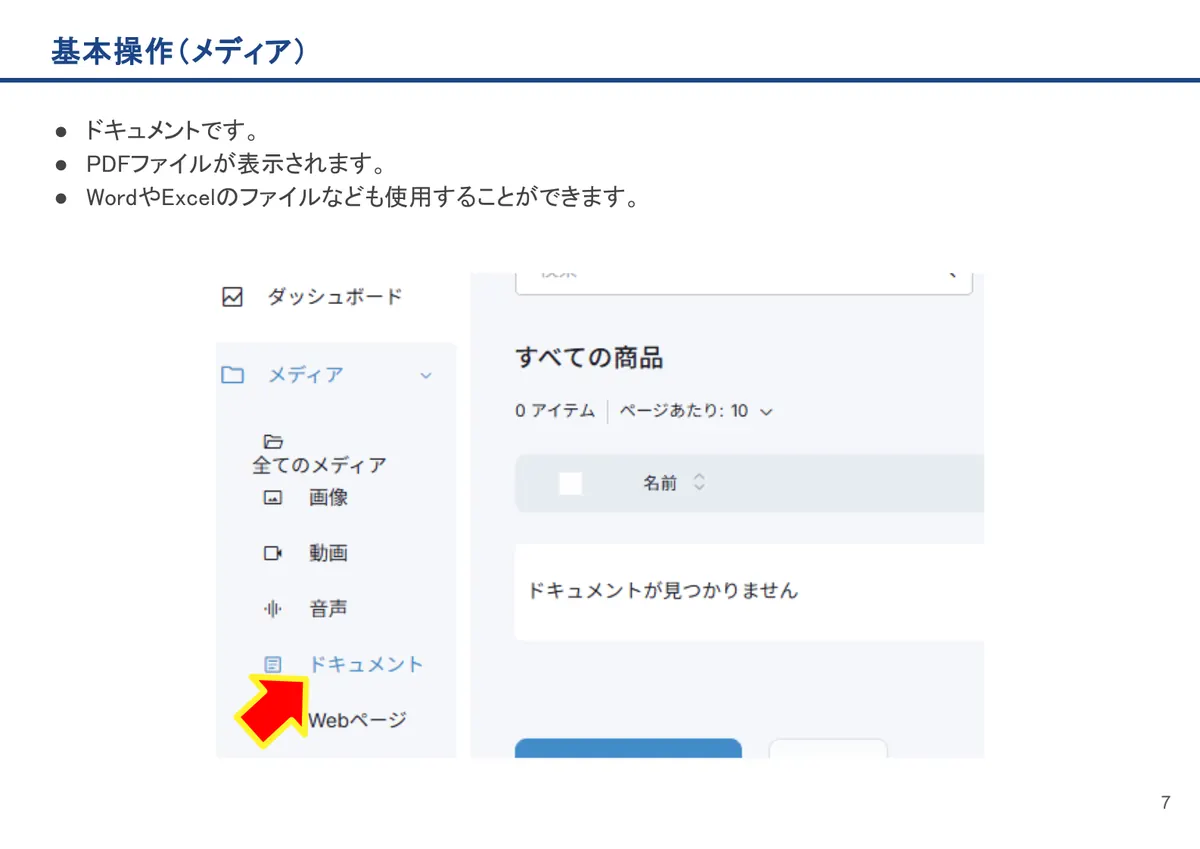Click the open folder icon above 全てのメディア
The width and height of the screenshot is (1200, 849).
pos(273,441)
